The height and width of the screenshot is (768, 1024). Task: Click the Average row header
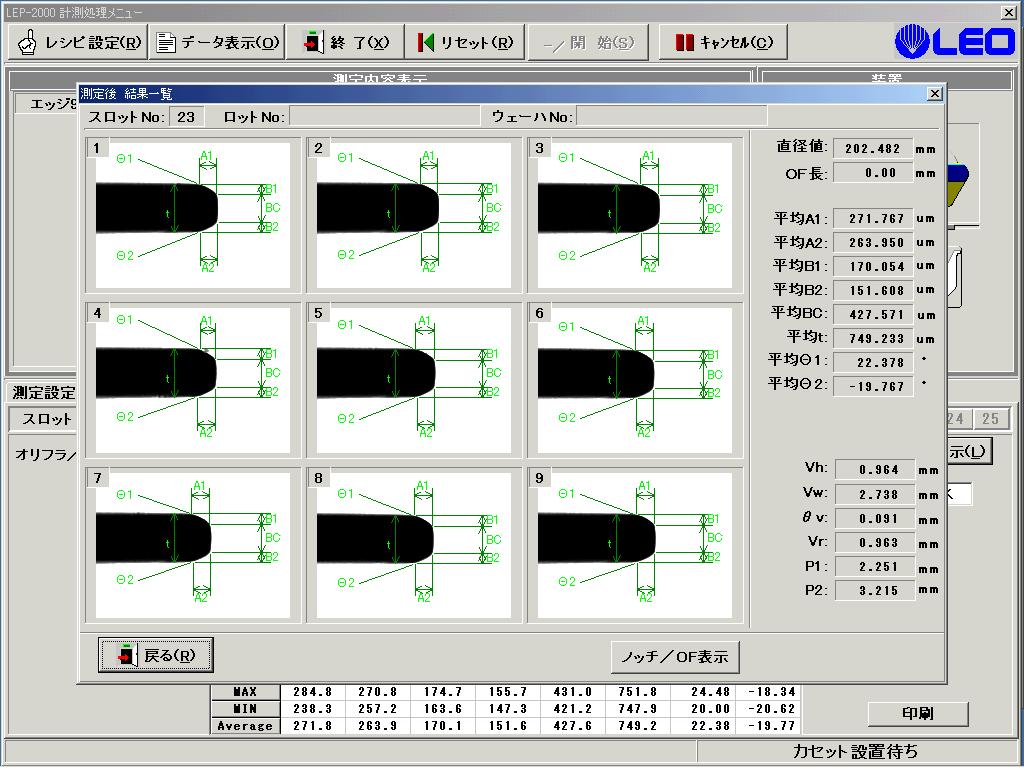point(246,726)
